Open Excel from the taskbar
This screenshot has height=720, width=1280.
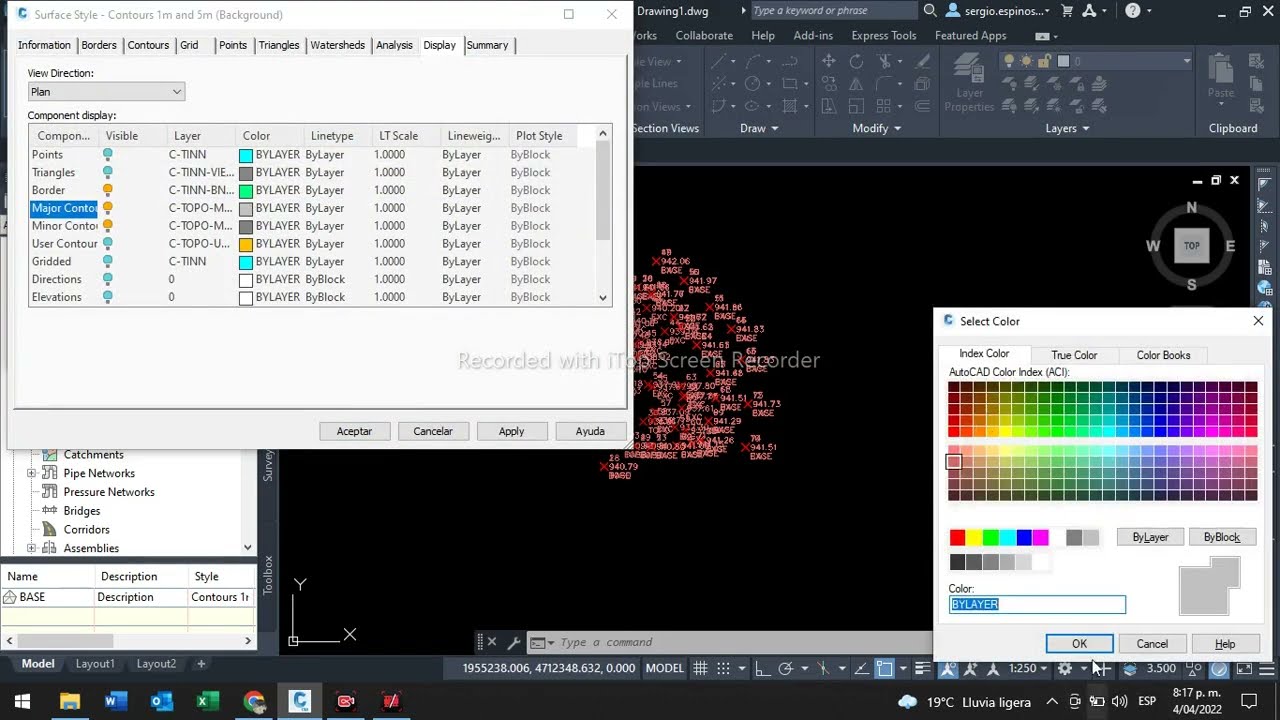pyautogui.click(x=207, y=701)
